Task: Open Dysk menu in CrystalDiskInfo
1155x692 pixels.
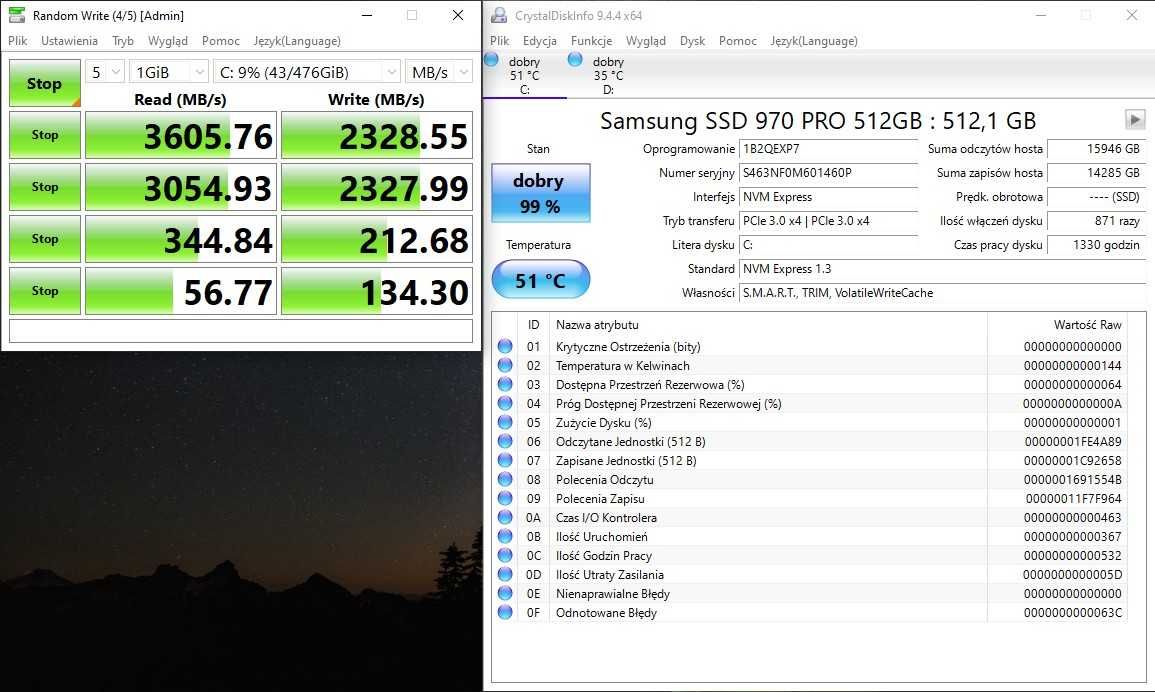Action: (692, 41)
